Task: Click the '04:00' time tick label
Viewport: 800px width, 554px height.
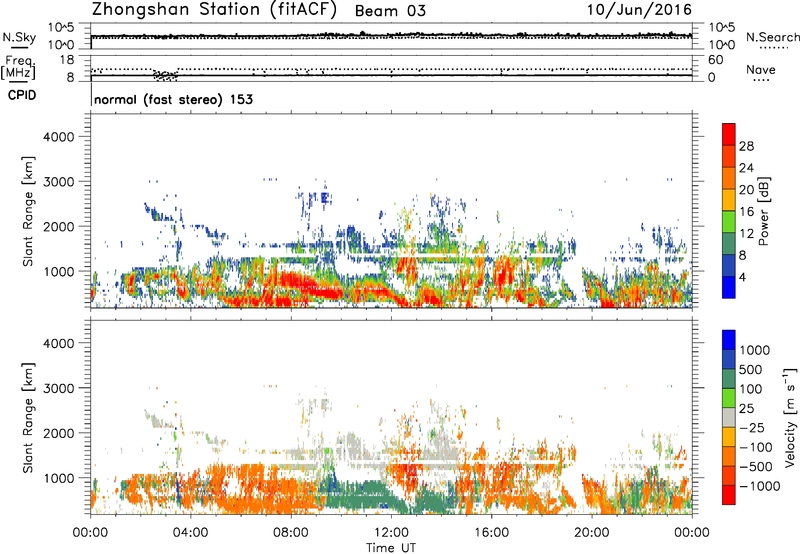Action: (190, 533)
